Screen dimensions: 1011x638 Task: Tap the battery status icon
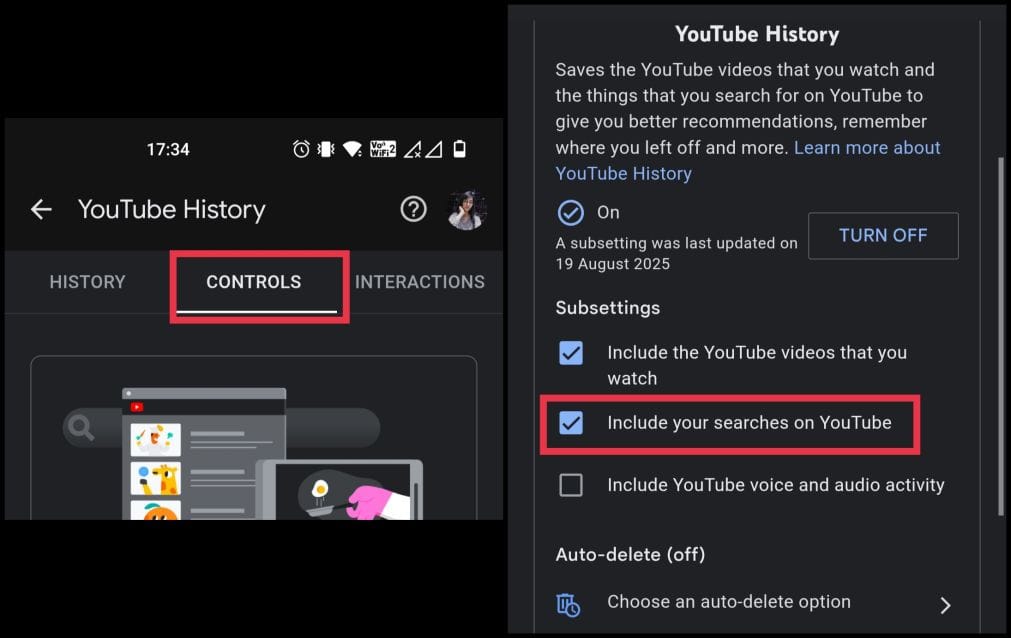(x=460, y=149)
